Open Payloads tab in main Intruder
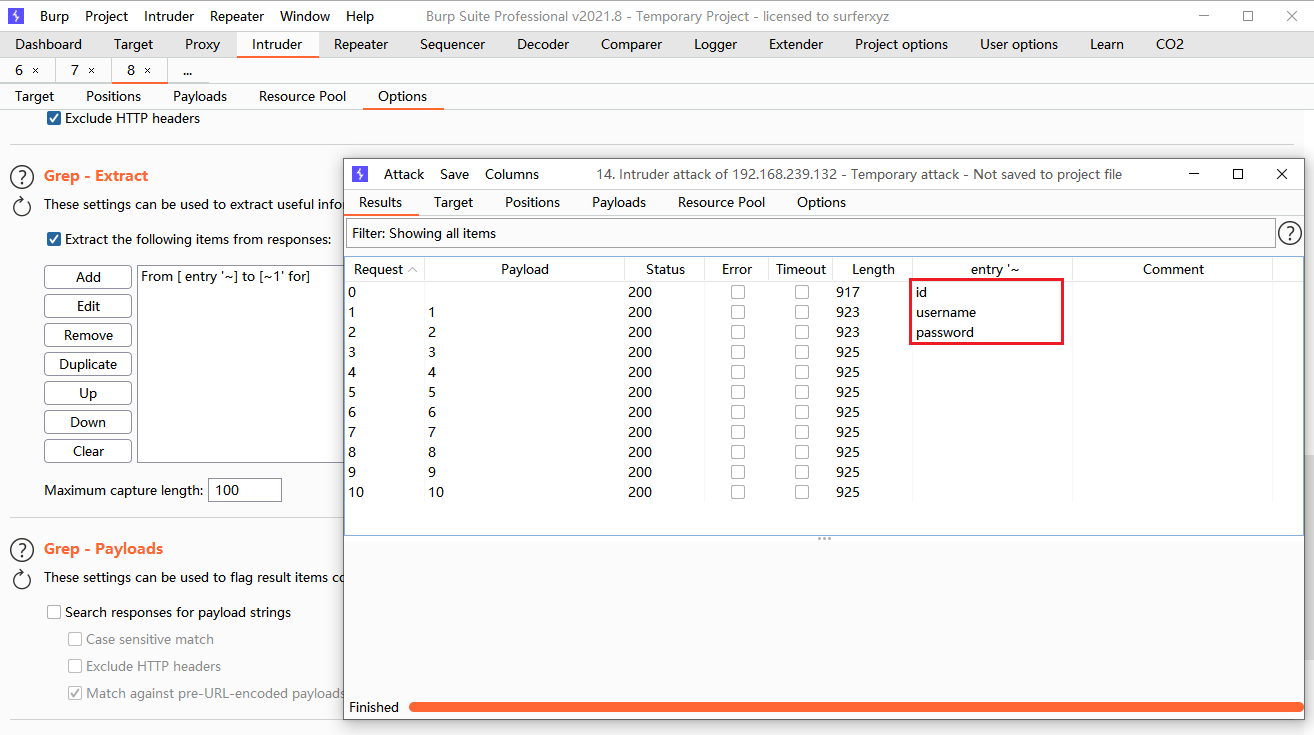This screenshot has width=1314, height=735. tap(200, 96)
